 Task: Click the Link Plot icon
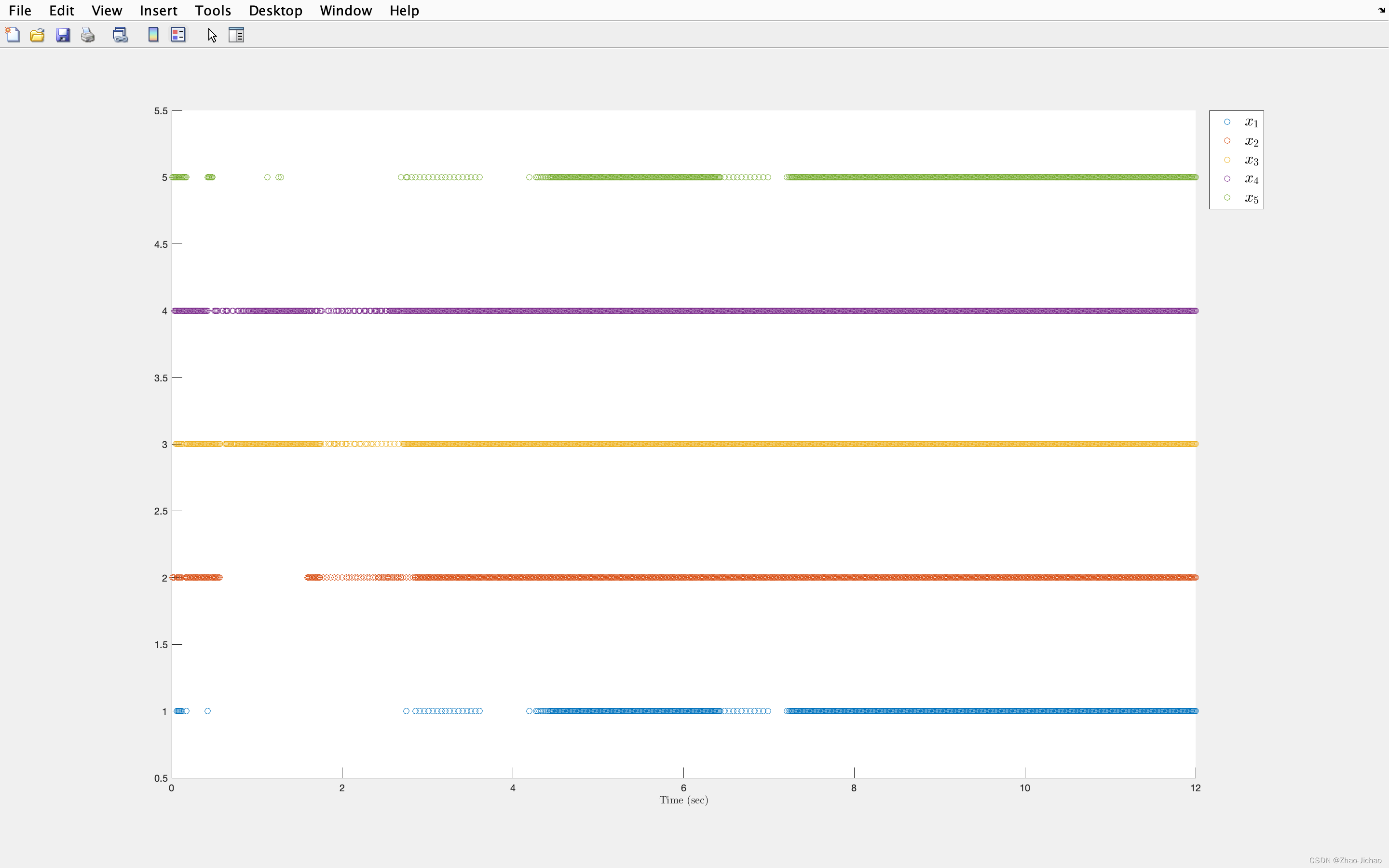(x=120, y=35)
